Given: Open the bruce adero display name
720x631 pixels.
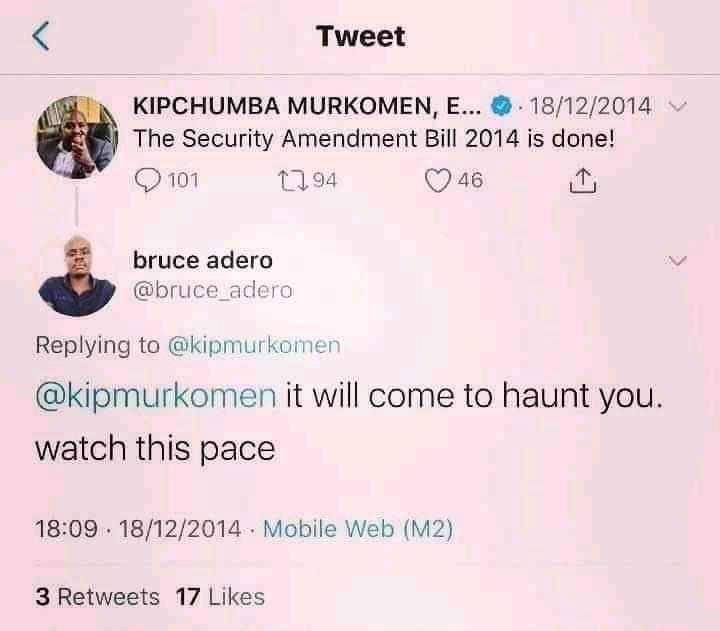Looking at the screenshot, I should [202, 260].
